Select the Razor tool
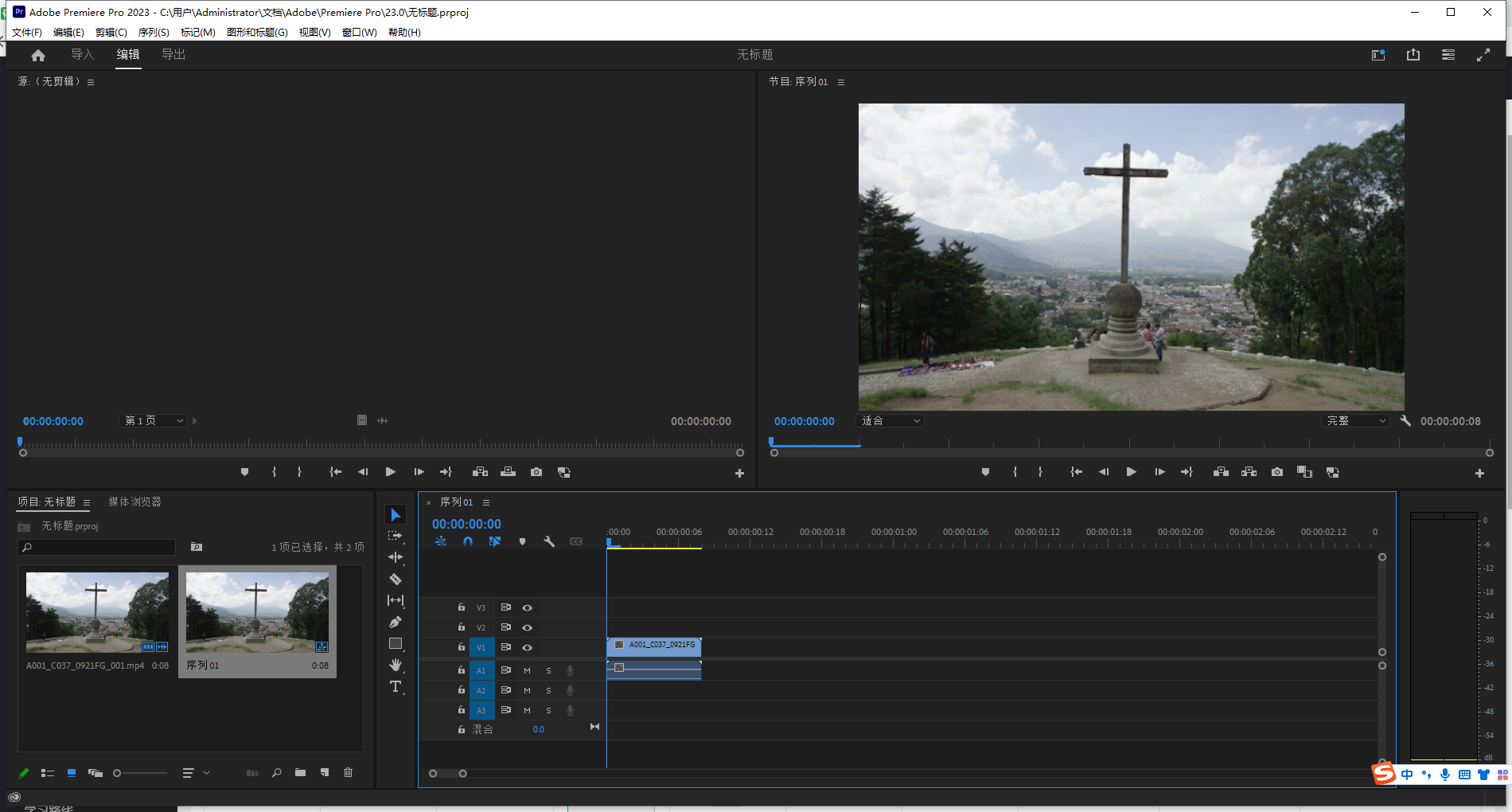Screen dimensions: 1512x812 396,580
